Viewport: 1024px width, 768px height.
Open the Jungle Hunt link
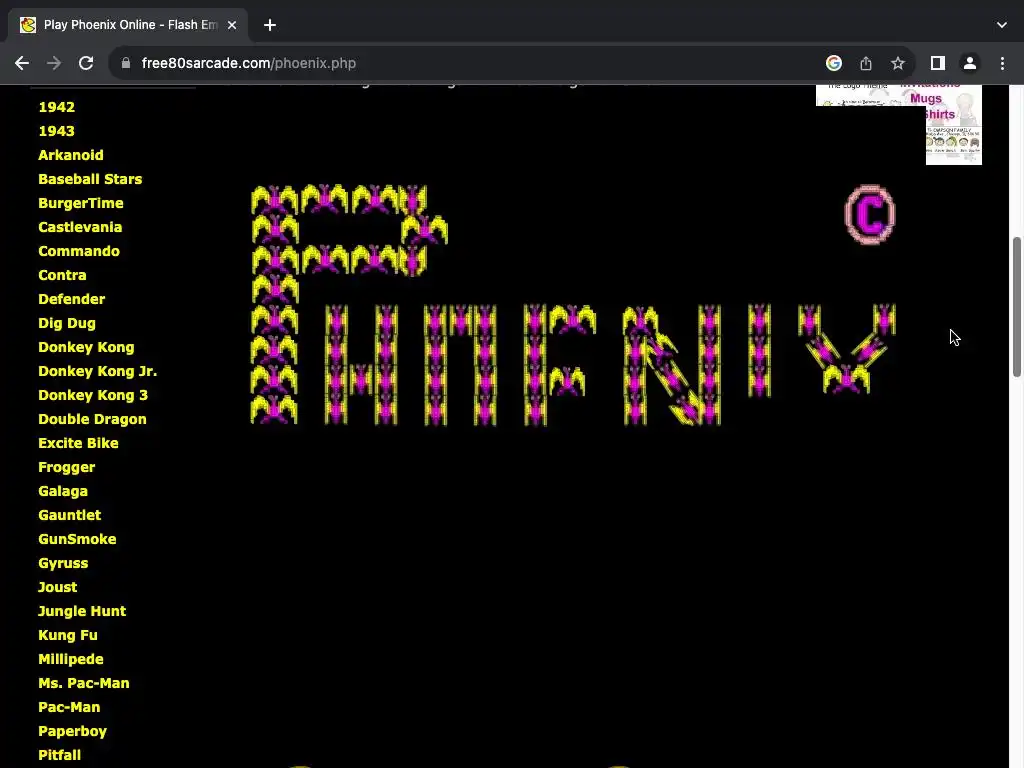(x=82, y=611)
